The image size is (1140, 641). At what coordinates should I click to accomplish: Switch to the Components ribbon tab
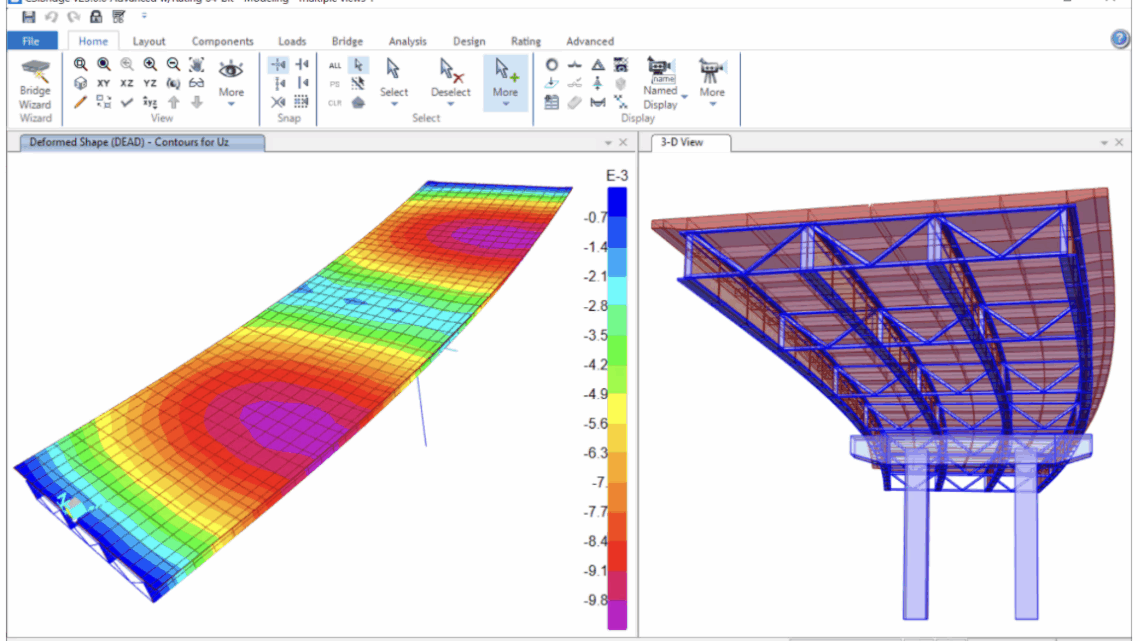click(222, 41)
